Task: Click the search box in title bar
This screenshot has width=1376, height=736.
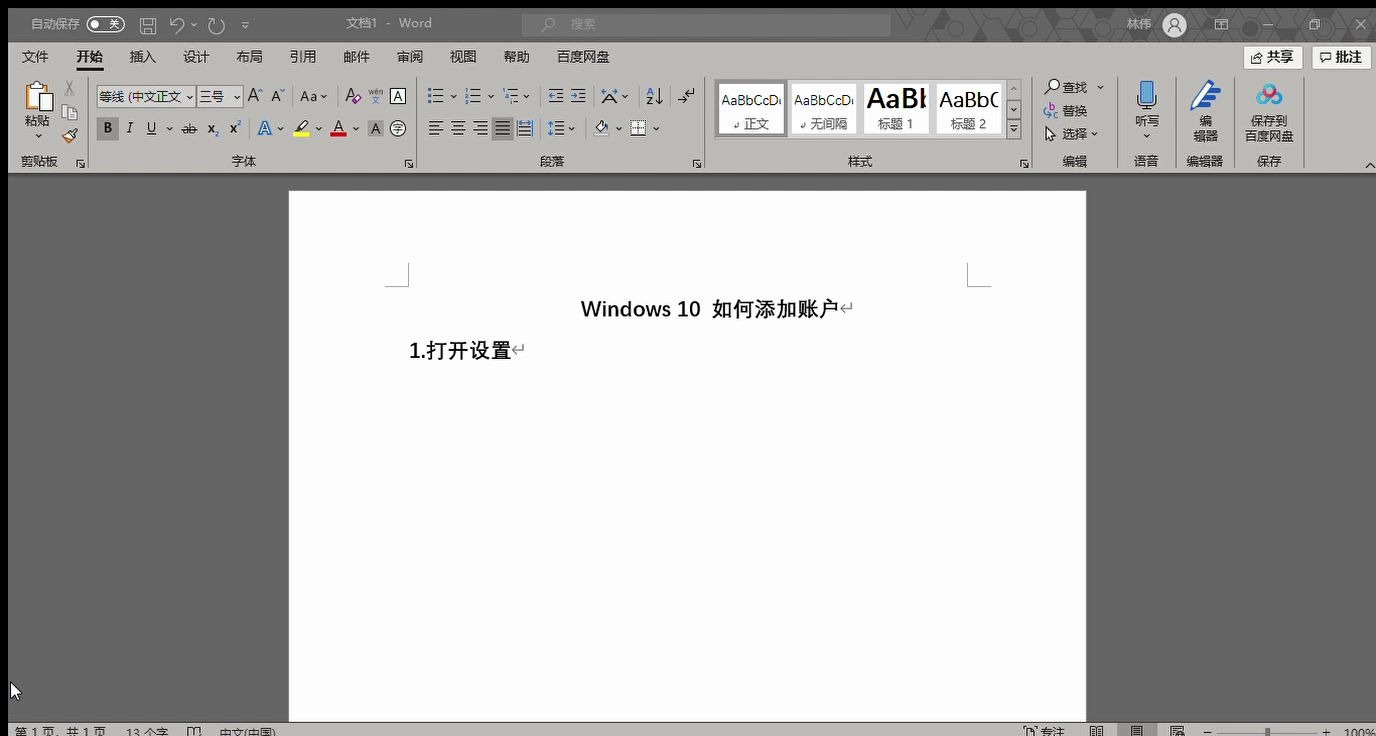Action: (706, 24)
